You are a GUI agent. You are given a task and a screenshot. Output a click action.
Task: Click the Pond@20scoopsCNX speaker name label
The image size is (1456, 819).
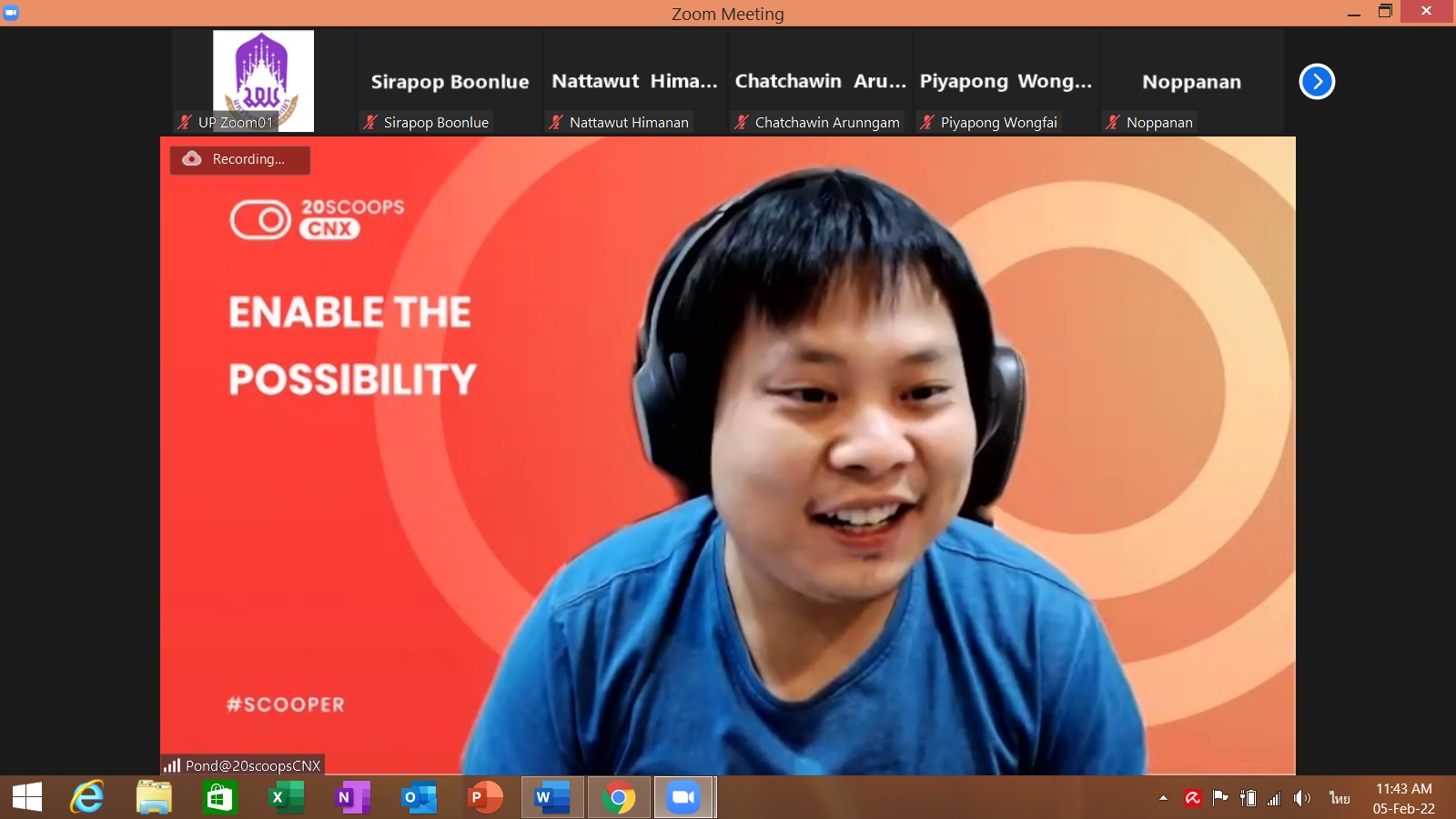253,765
